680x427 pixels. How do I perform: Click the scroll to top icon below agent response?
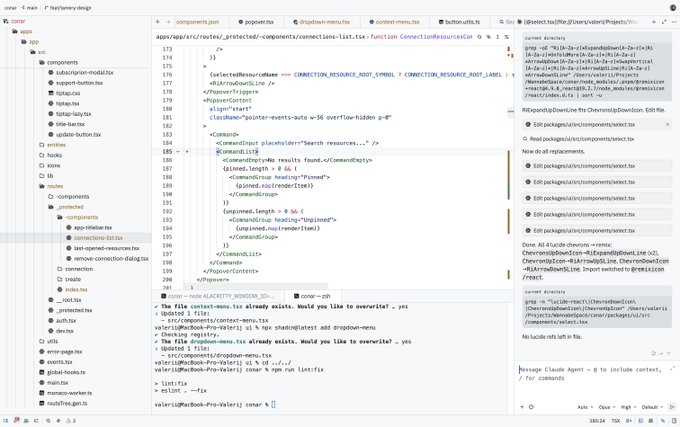[668, 353]
